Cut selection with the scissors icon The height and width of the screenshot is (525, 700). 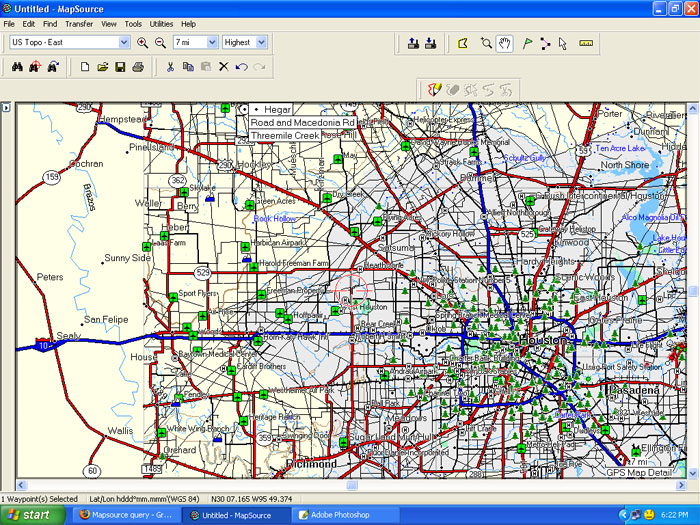(x=170, y=67)
